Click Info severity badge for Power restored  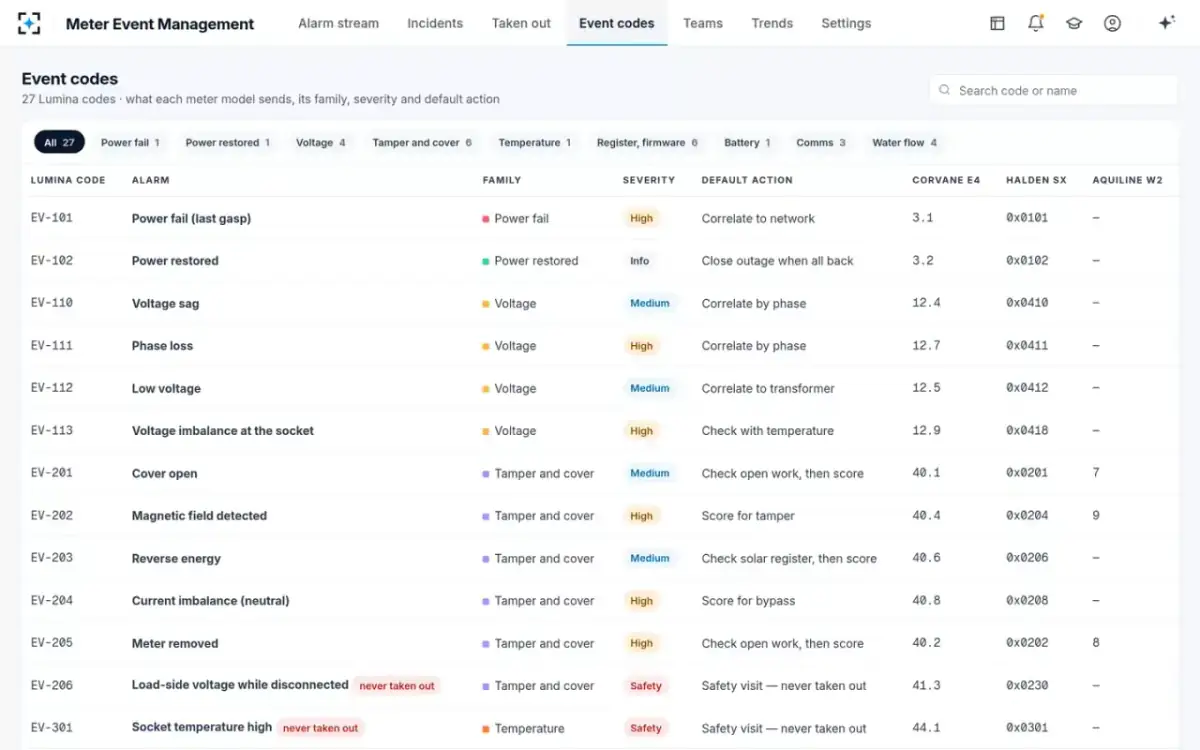point(639,261)
